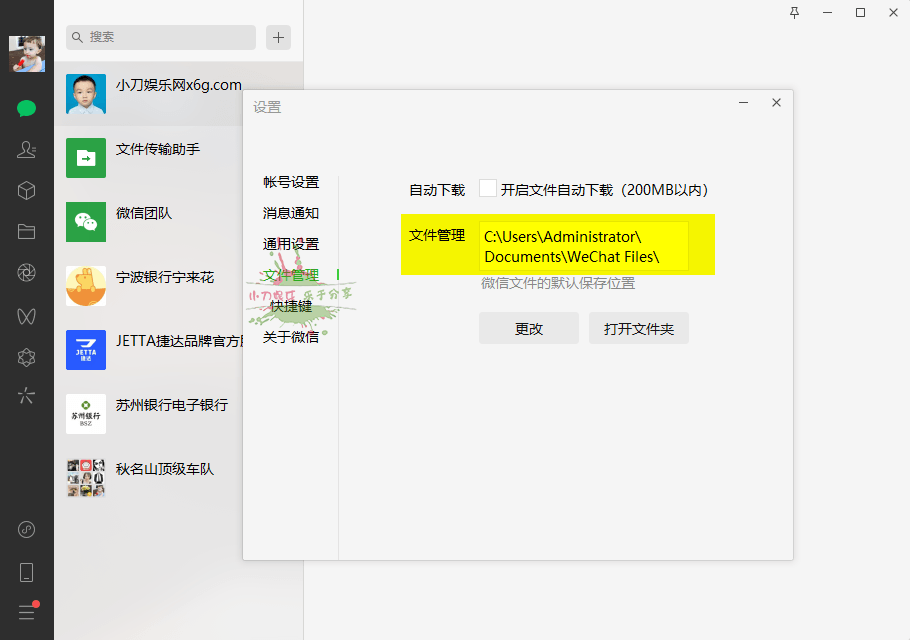This screenshot has height=640, width=910.
Task: Open the Channels video icon
Action: coord(26,315)
